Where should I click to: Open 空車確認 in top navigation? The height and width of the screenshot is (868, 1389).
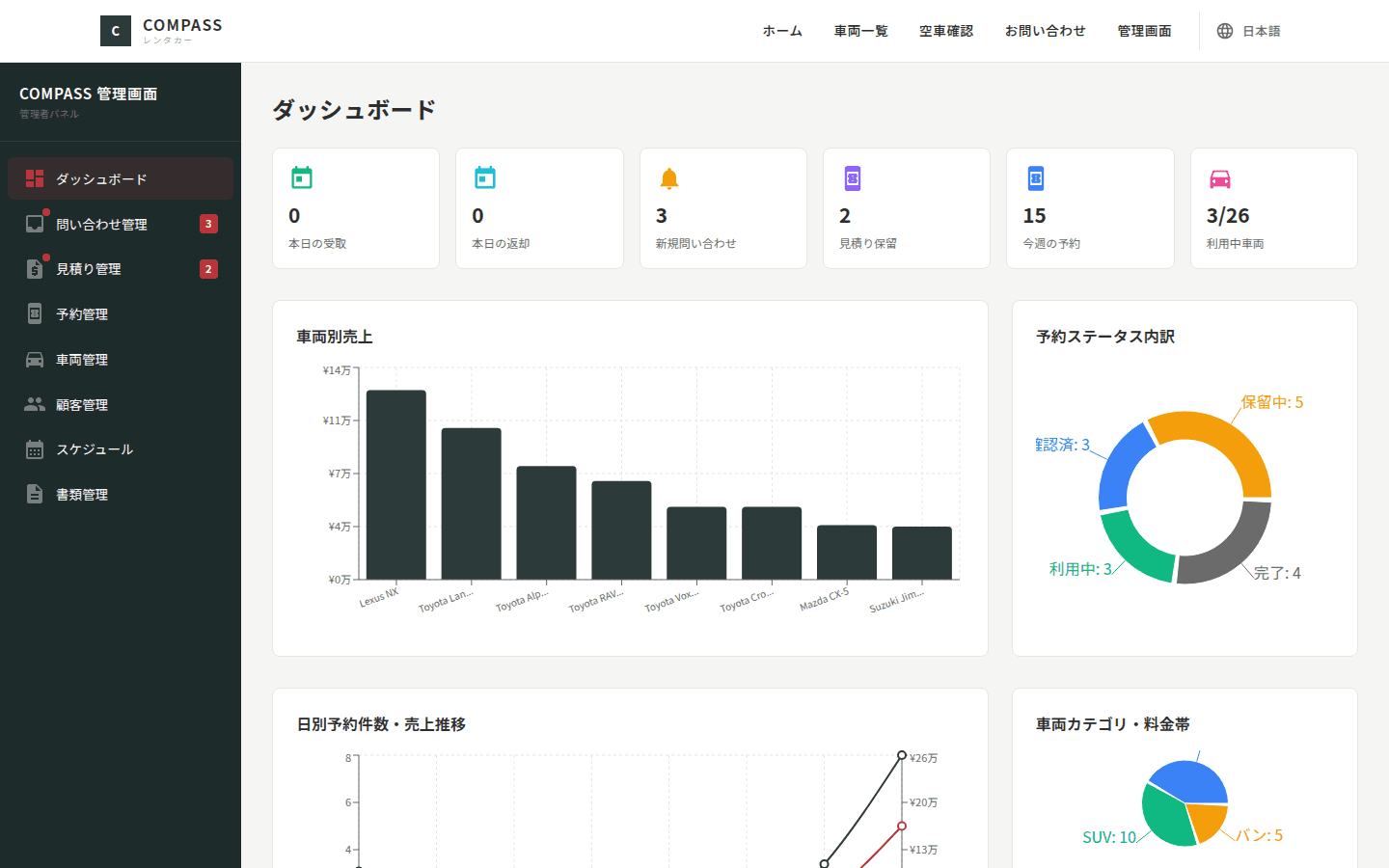[946, 31]
